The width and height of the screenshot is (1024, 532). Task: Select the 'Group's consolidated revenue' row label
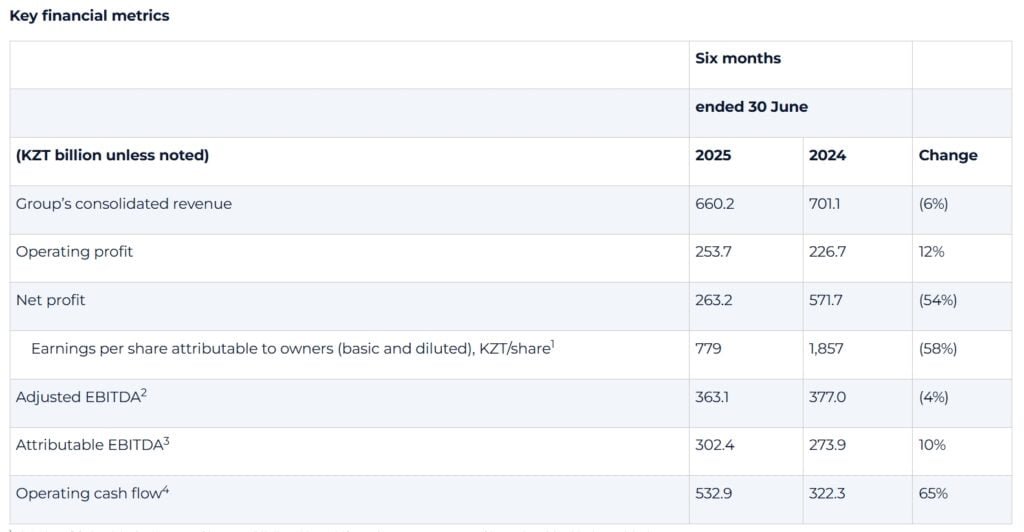(123, 204)
